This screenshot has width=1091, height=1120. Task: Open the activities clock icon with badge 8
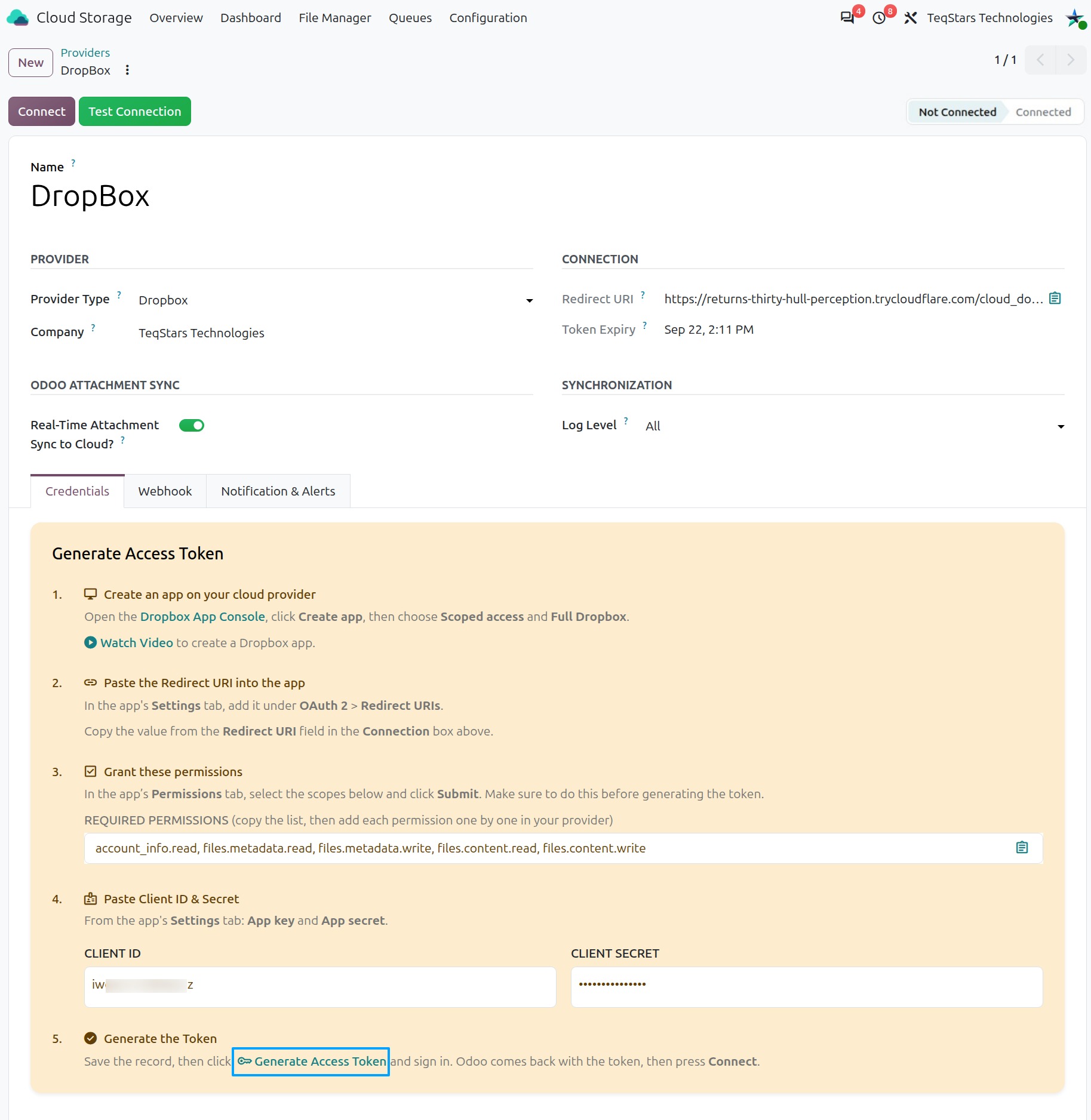(878, 18)
